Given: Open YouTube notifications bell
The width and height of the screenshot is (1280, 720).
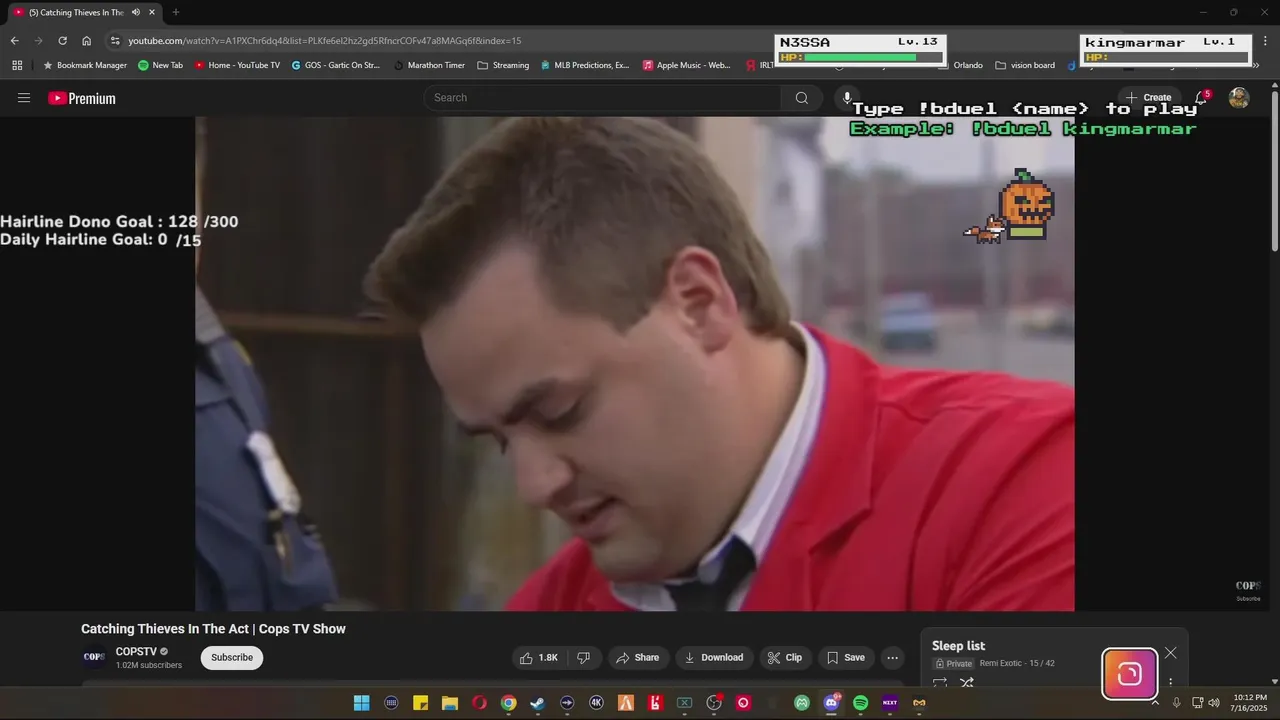Looking at the screenshot, I should coord(1201,98).
